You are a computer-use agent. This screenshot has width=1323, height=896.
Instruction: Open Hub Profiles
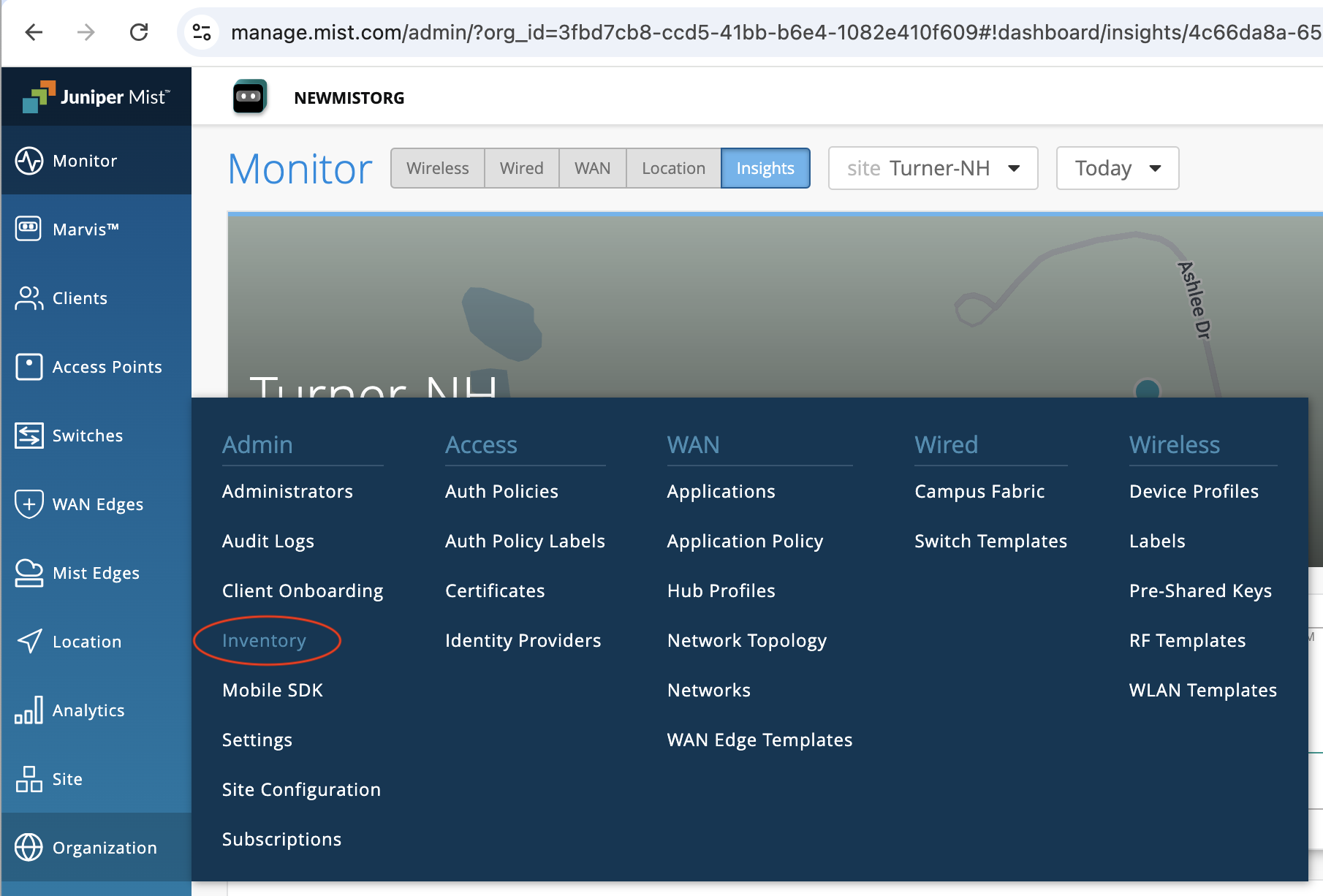pyautogui.click(x=721, y=591)
